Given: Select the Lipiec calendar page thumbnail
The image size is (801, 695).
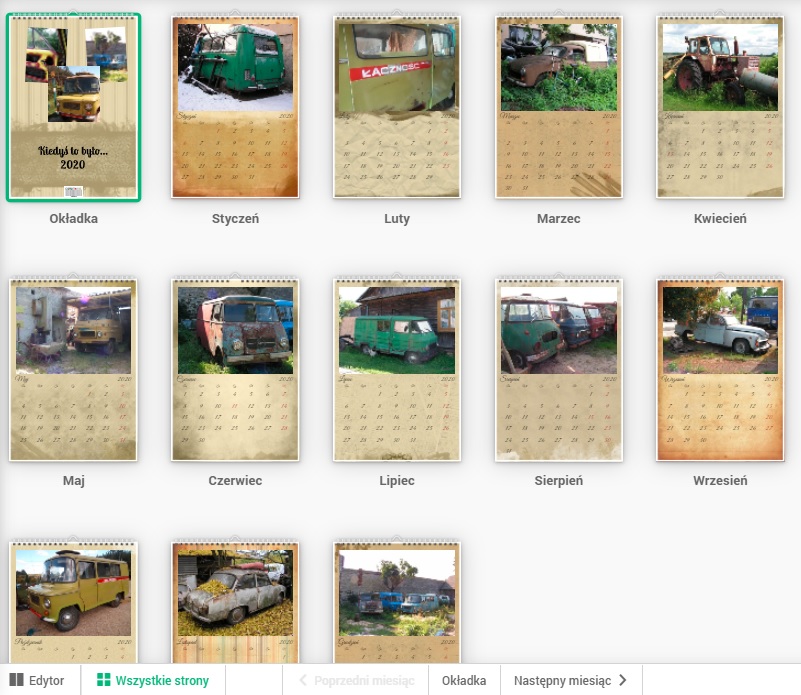Looking at the screenshot, I should [x=396, y=370].
